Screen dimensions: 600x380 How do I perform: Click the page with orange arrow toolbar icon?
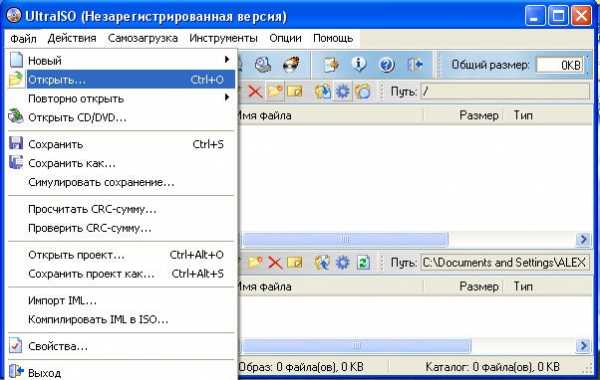[331, 65]
